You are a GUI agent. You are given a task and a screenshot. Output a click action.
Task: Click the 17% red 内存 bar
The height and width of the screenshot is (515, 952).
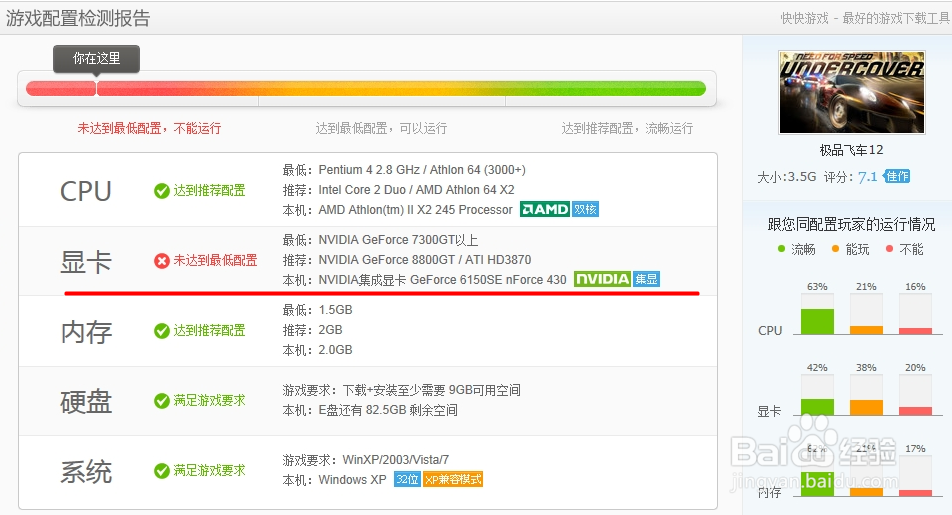tap(916, 493)
